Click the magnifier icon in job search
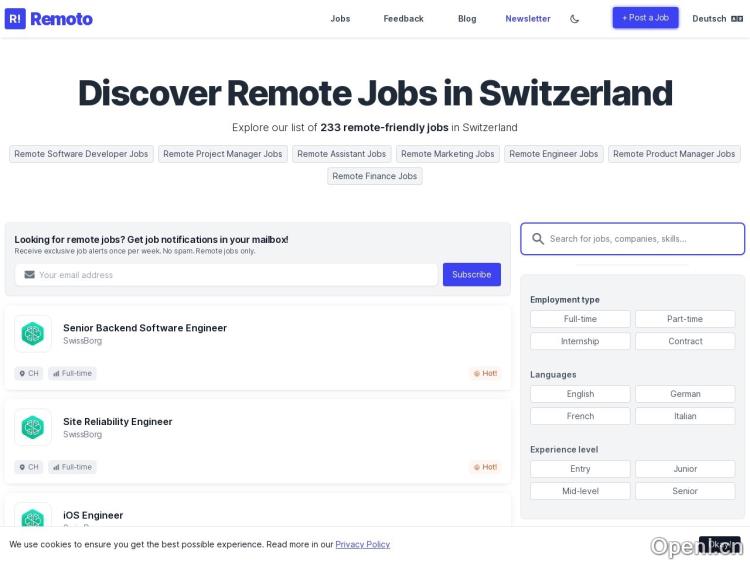 click(538, 239)
